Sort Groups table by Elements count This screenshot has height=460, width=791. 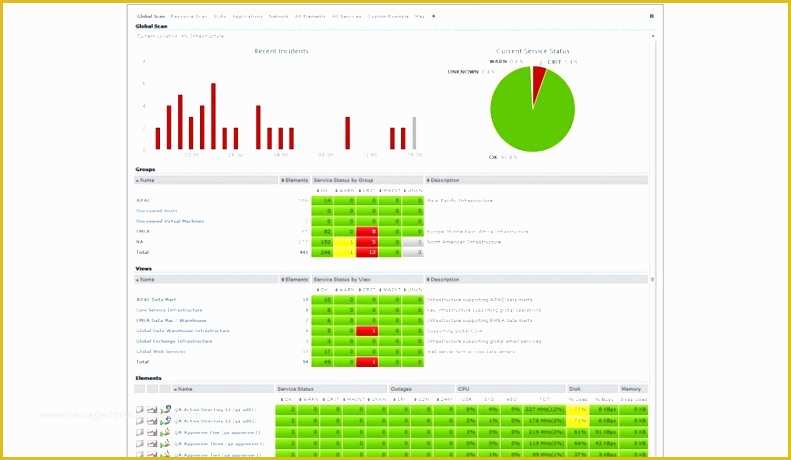[295, 180]
